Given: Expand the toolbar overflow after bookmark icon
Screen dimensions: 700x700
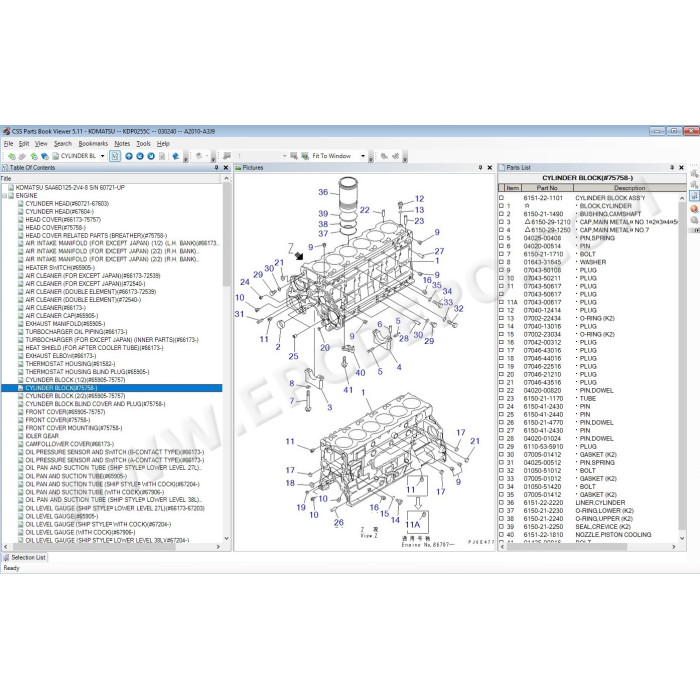Looking at the screenshot, I should (185, 157).
